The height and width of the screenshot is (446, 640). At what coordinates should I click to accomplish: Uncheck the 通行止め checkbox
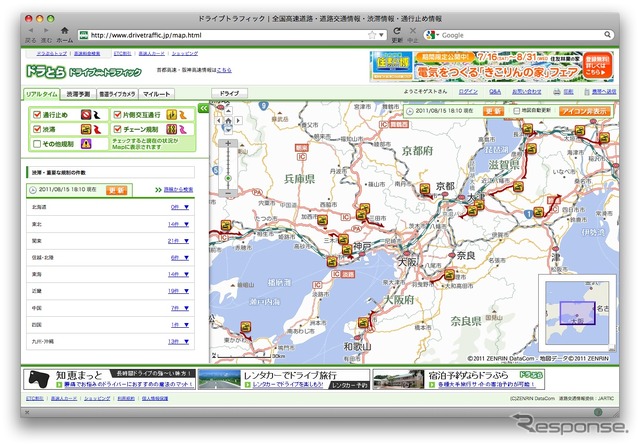coord(37,115)
